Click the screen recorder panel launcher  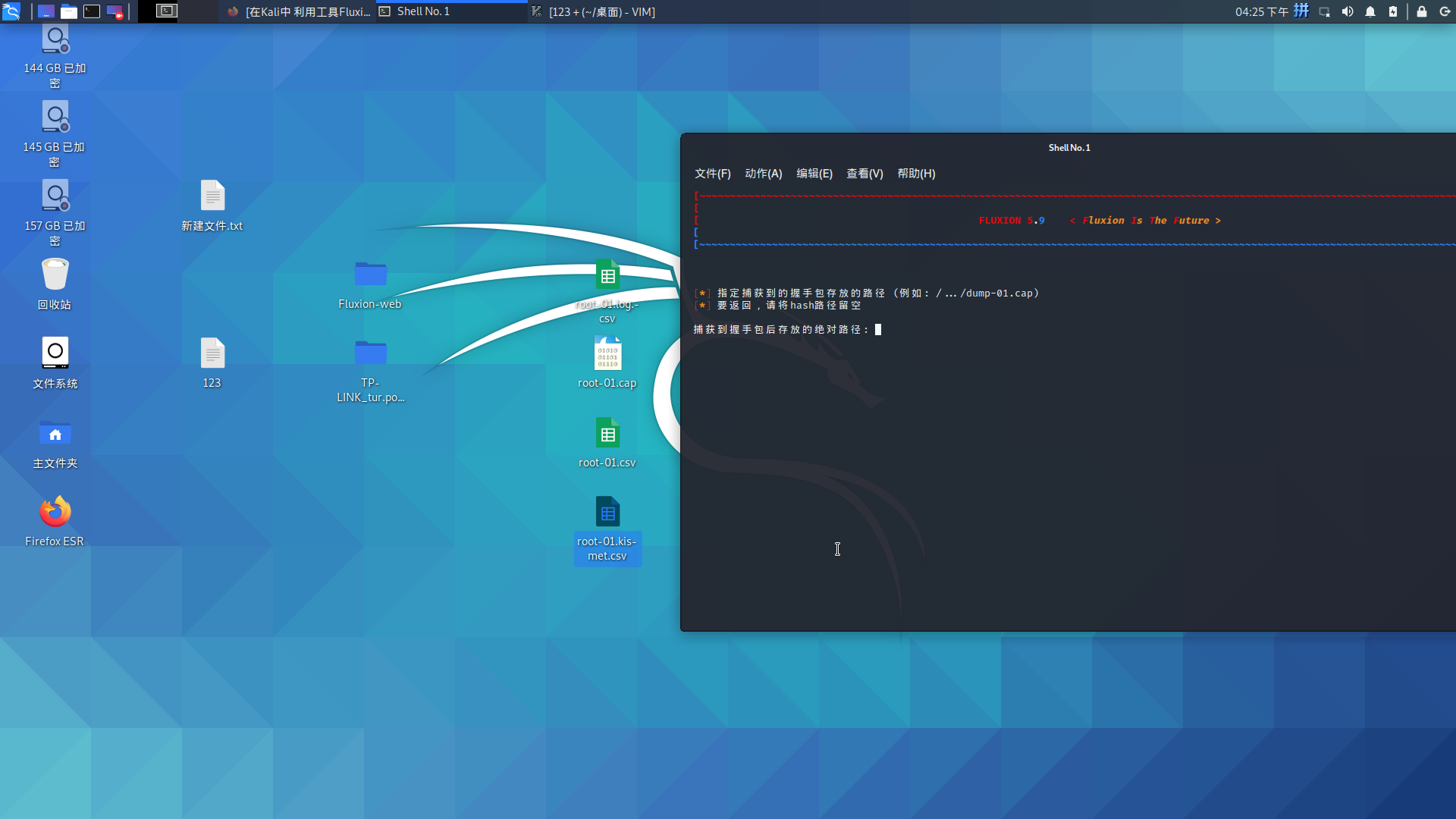click(115, 11)
